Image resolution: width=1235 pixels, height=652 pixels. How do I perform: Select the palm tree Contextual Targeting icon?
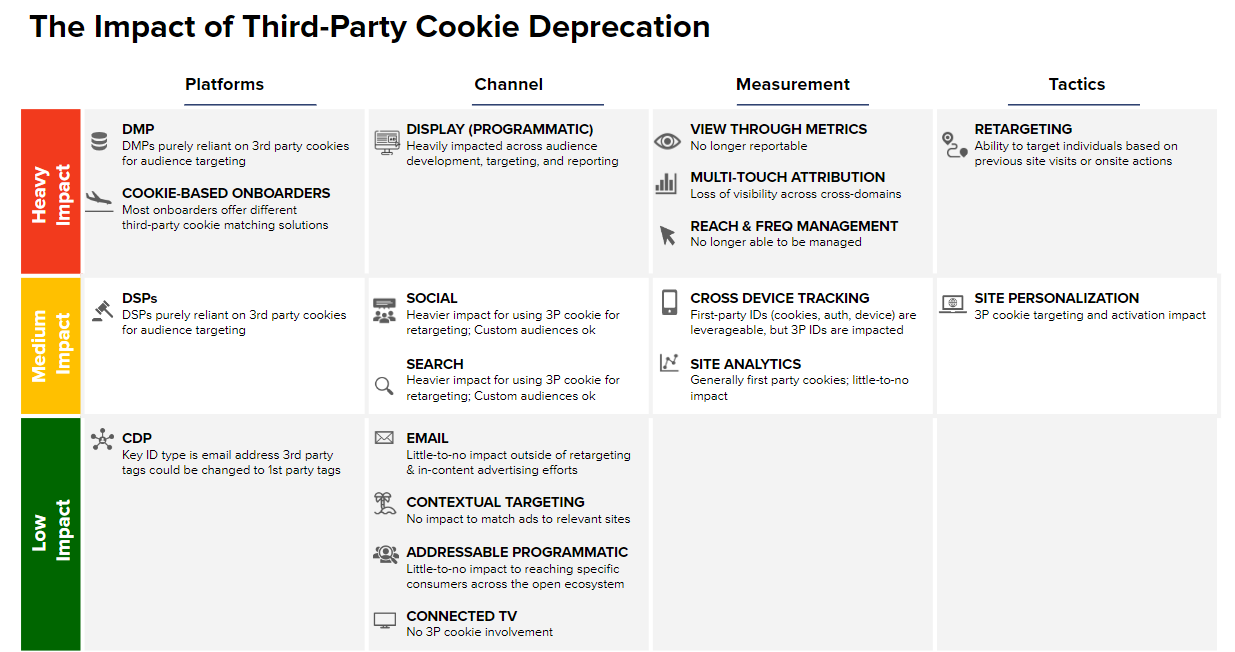385,503
